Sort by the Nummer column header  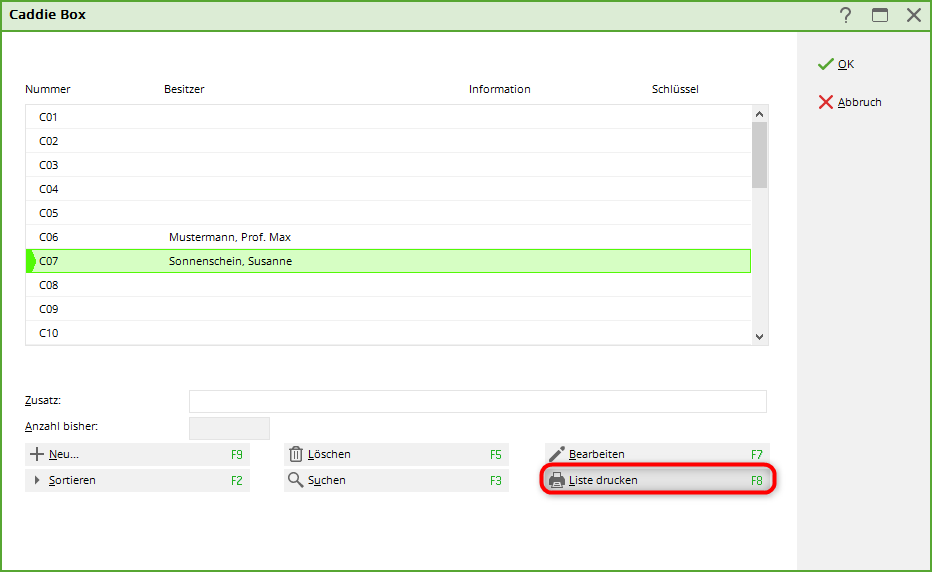click(x=48, y=89)
